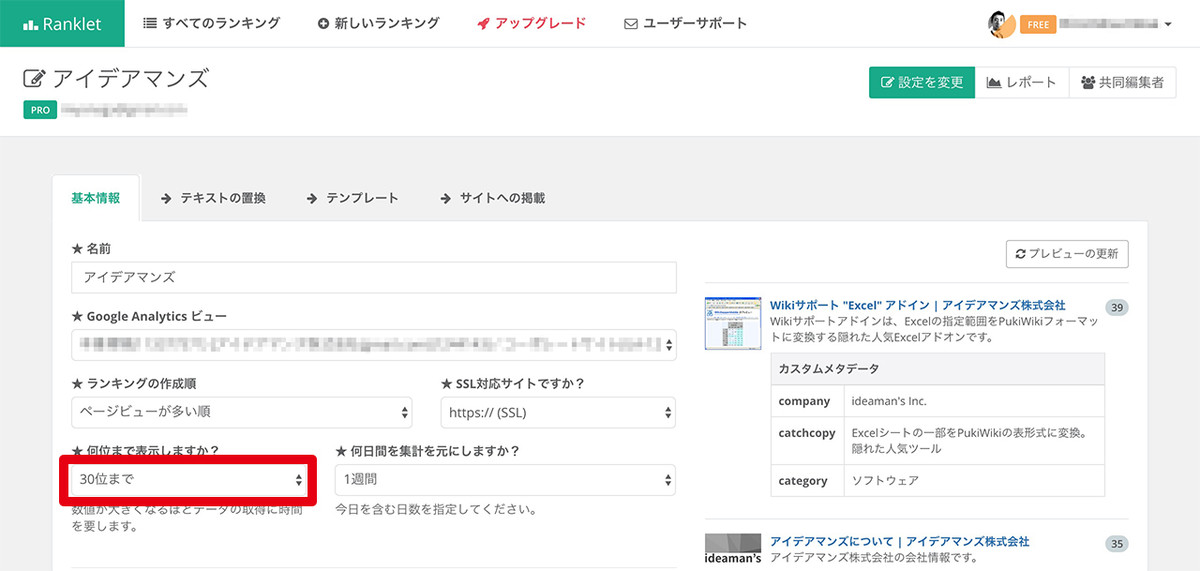This screenshot has width=1200, height=571.
Task: Open アイデアマンズについて link
Action: point(899,541)
